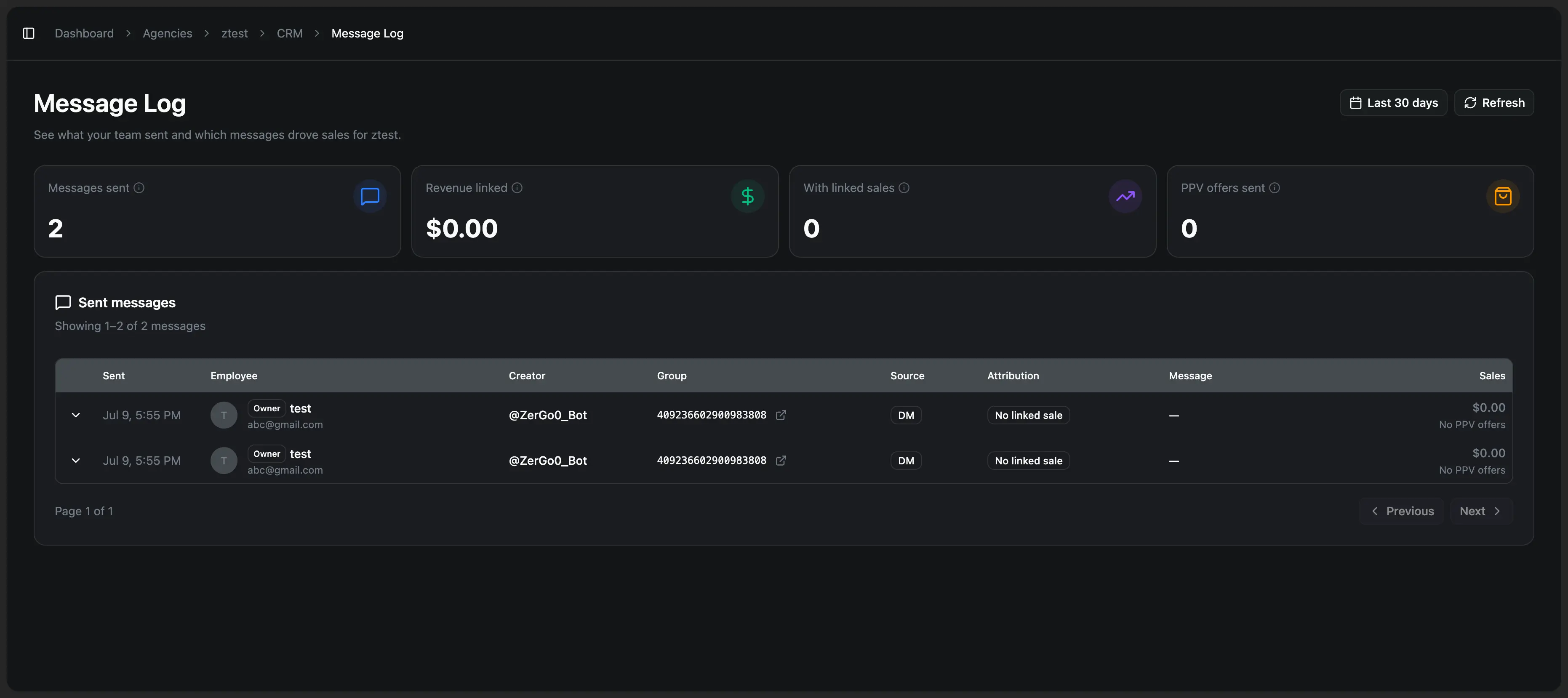The width and height of the screenshot is (1568, 698).
Task: Open the Last 30 days date range
Action: tap(1393, 103)
